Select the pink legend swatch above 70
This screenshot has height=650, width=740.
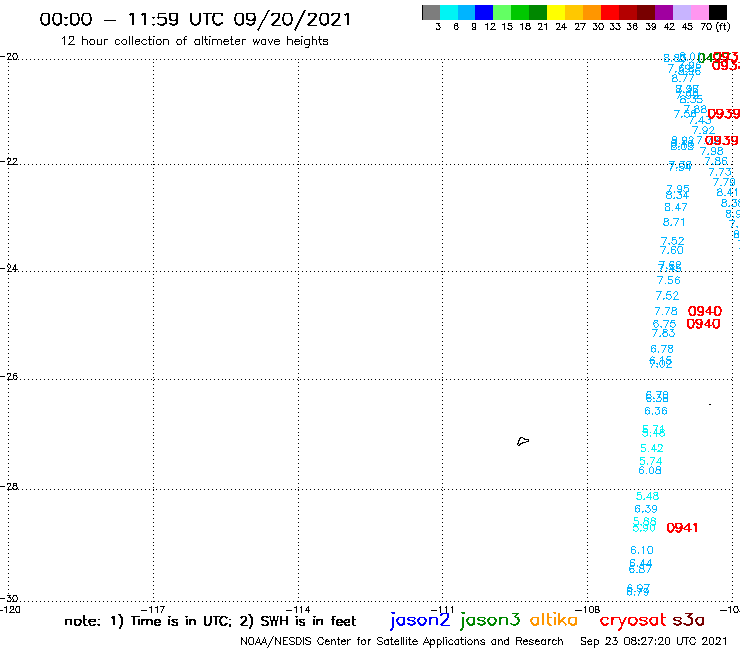pyautogui.click(x=699, y=12)
